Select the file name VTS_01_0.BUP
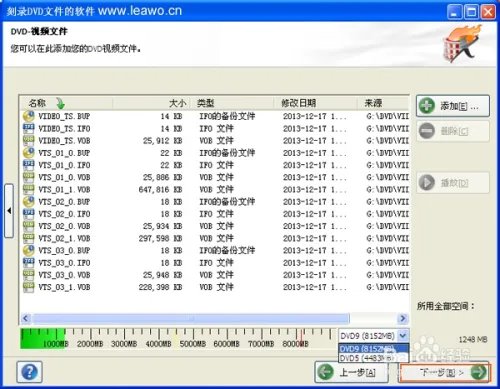 coord(64,153)
